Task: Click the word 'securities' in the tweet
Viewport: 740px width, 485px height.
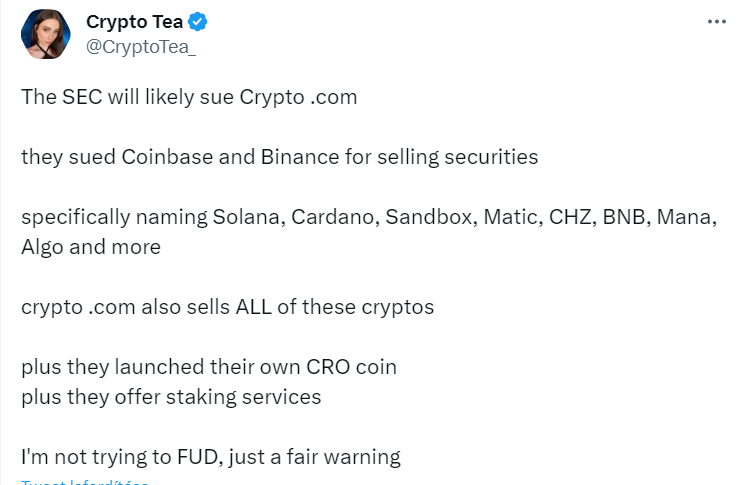Action: 491,157
